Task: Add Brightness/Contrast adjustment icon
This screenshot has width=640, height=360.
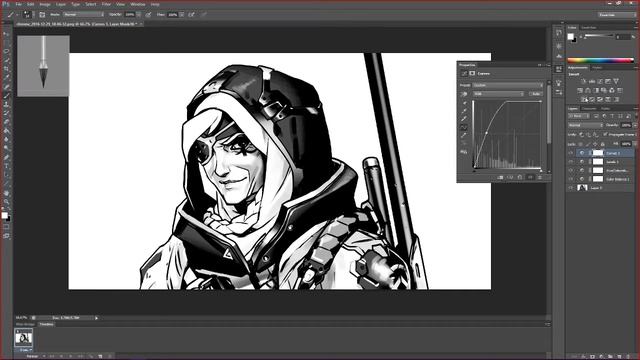Action: (x=584, y=81)
